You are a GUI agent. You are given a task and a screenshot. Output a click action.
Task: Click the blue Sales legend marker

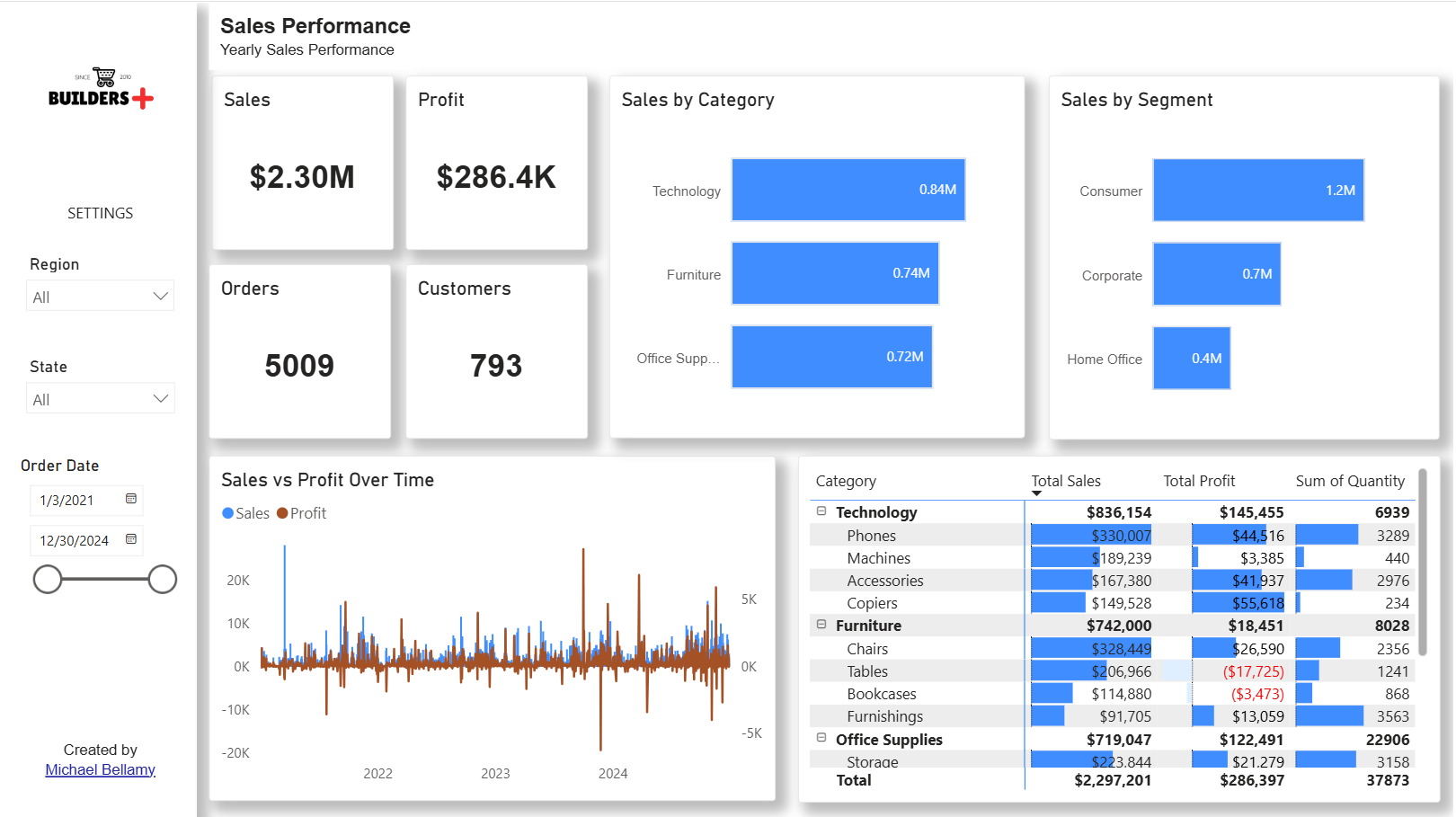pos(227,513)
